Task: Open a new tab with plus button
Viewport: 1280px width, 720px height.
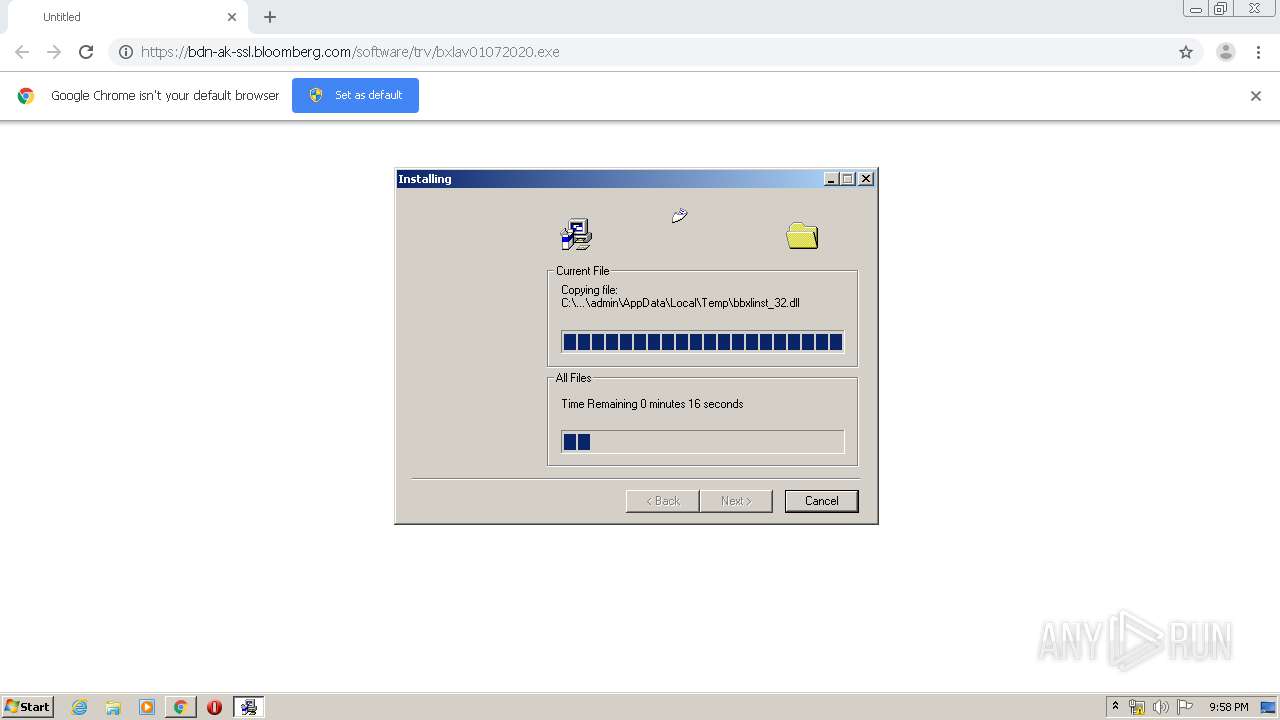Action: pyautogui.click(x=270, y=17)
